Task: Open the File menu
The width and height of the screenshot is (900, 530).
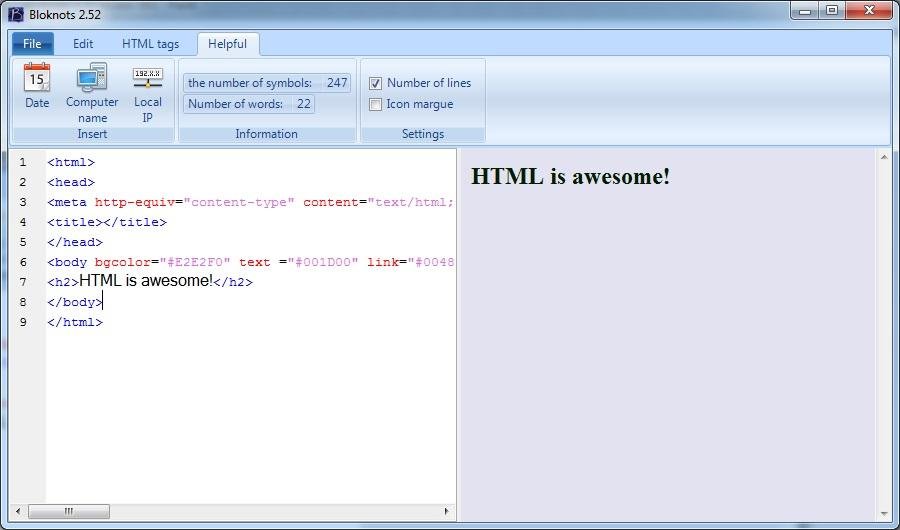Action: click(32, 44)
